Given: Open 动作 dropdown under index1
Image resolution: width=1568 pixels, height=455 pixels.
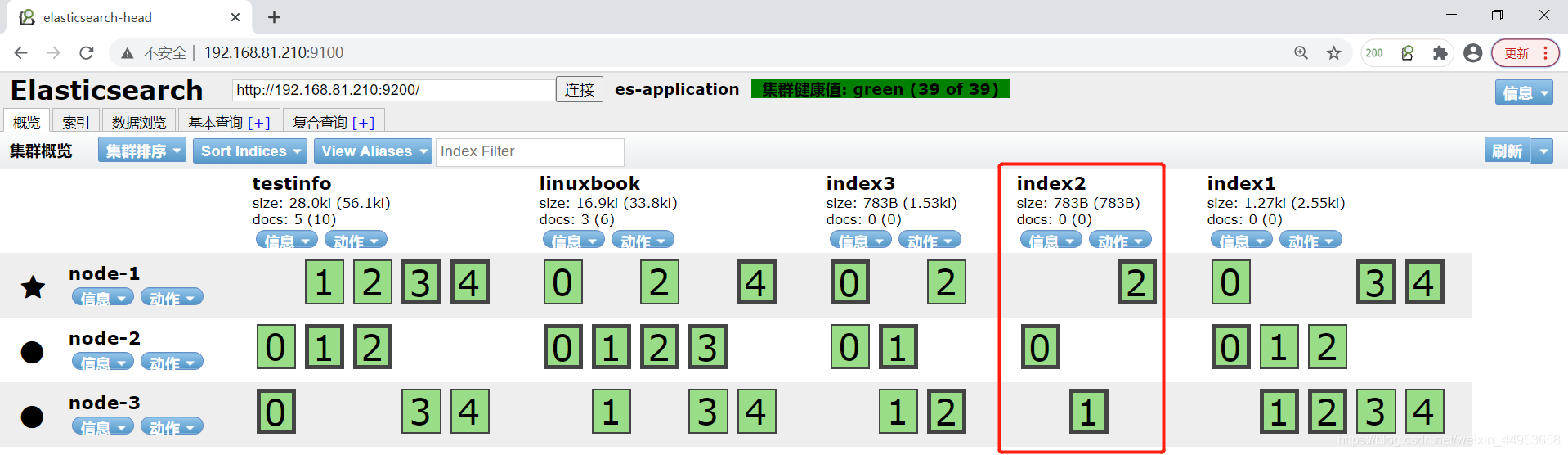Looking at the screenshot, I should pyautogui.click(x=1310, y=241).
